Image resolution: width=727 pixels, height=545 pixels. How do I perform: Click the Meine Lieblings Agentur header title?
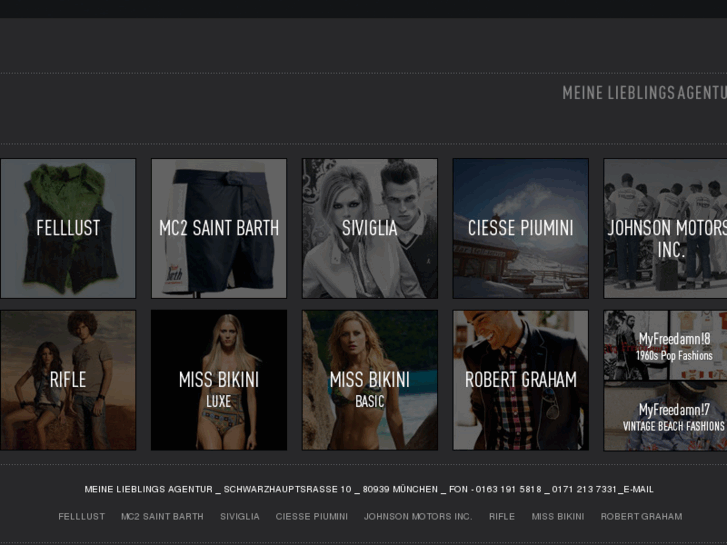click(644, 93)
